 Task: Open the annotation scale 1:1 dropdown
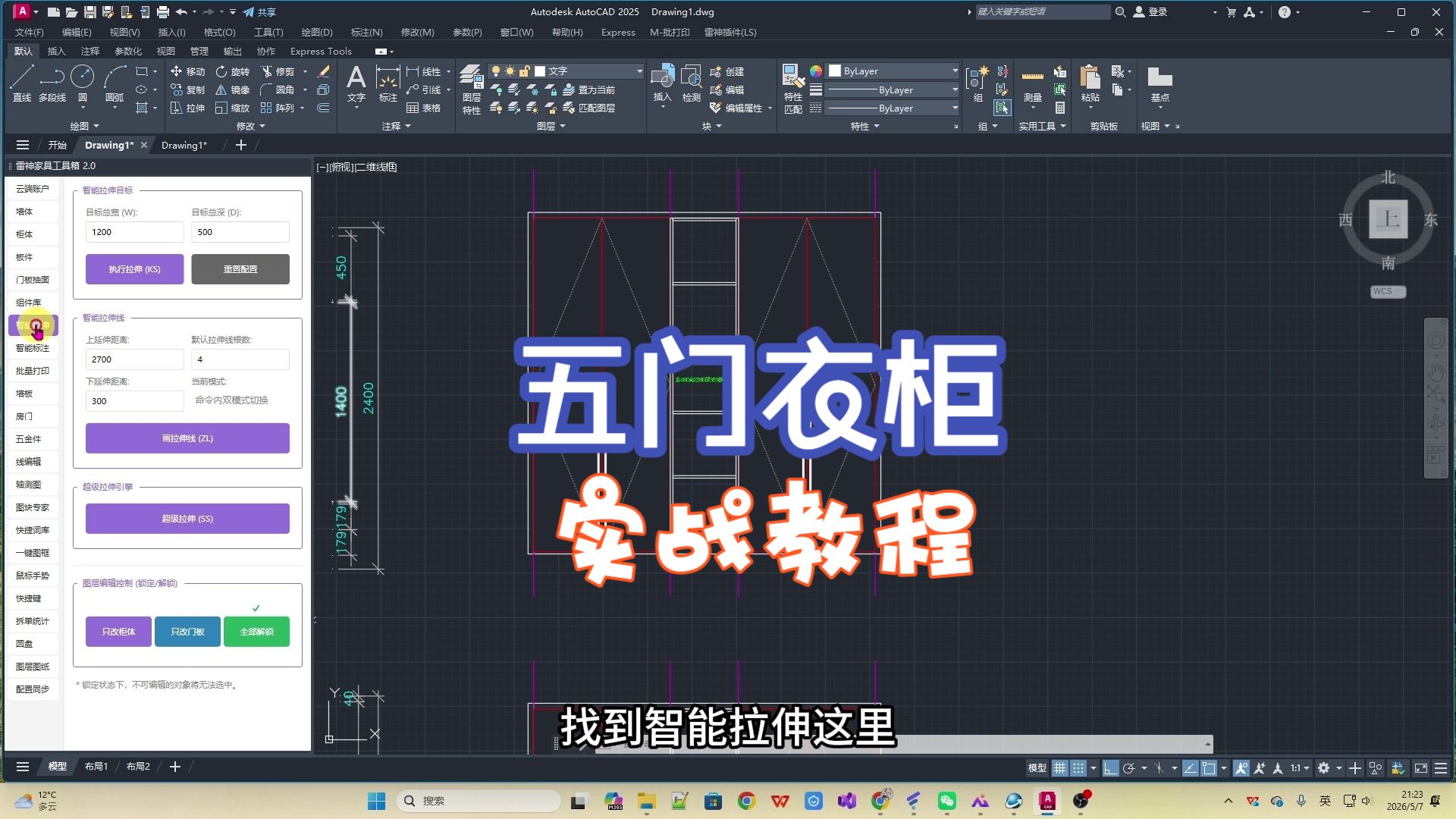pos(1300,768)
